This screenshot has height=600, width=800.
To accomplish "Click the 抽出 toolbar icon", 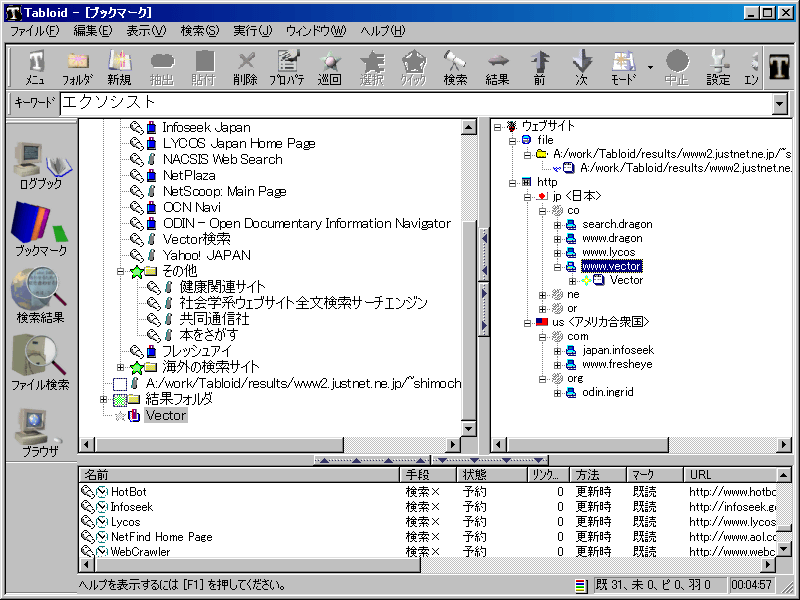I will [x=161, y=67].
